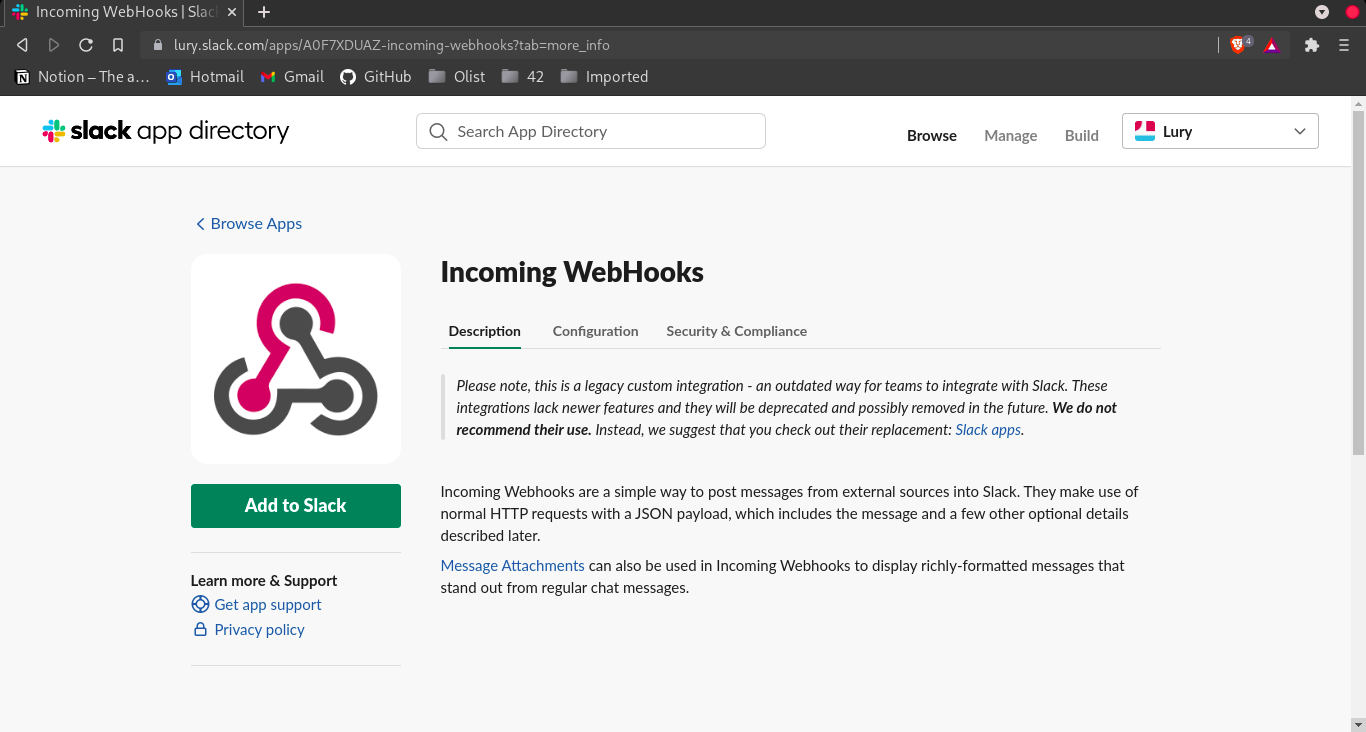This screenshot has height=732, width=1366.
Task: Switch to the Configuration tab
Action: point(595,331)
